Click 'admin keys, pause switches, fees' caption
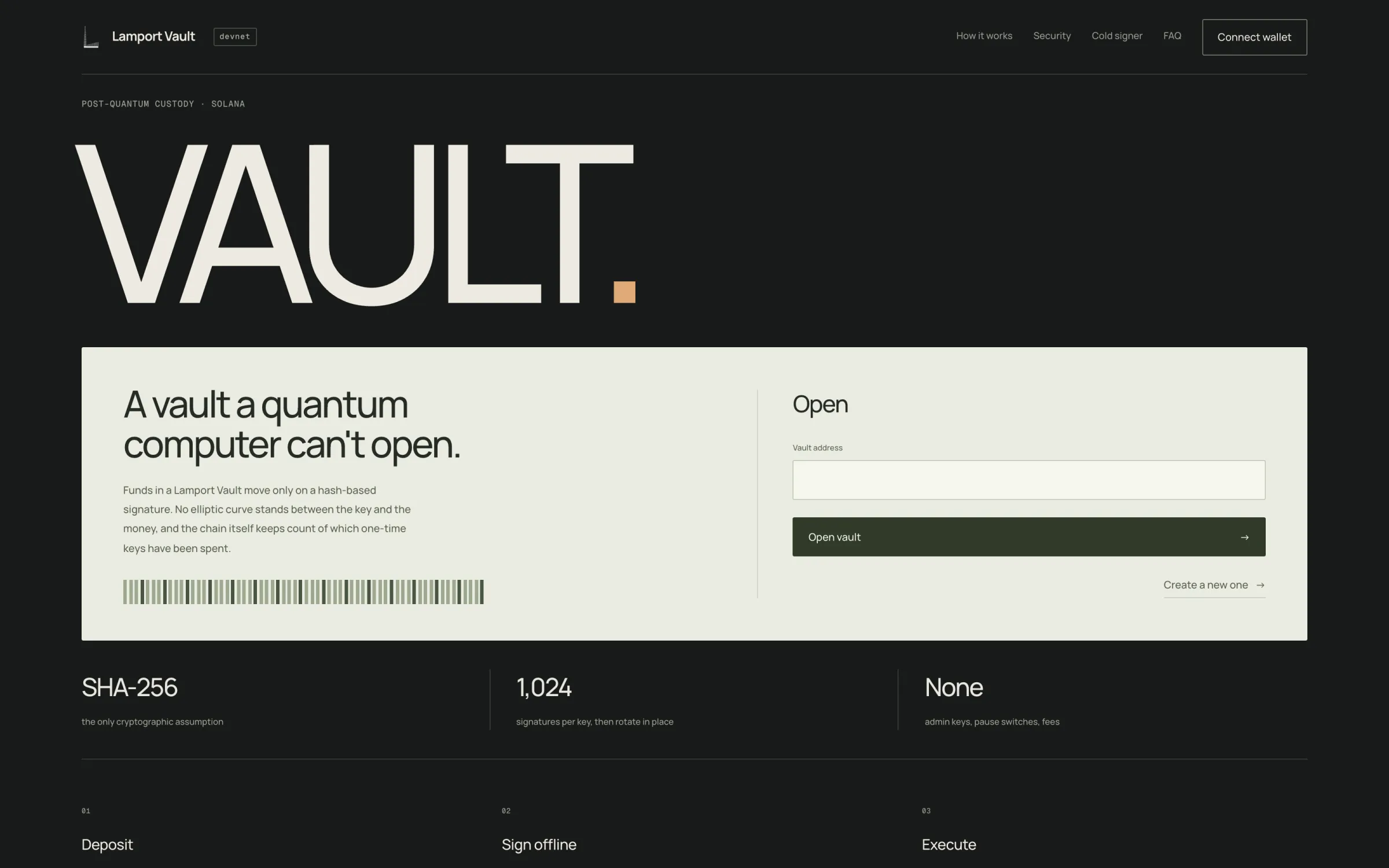 (x=992, y=722)
